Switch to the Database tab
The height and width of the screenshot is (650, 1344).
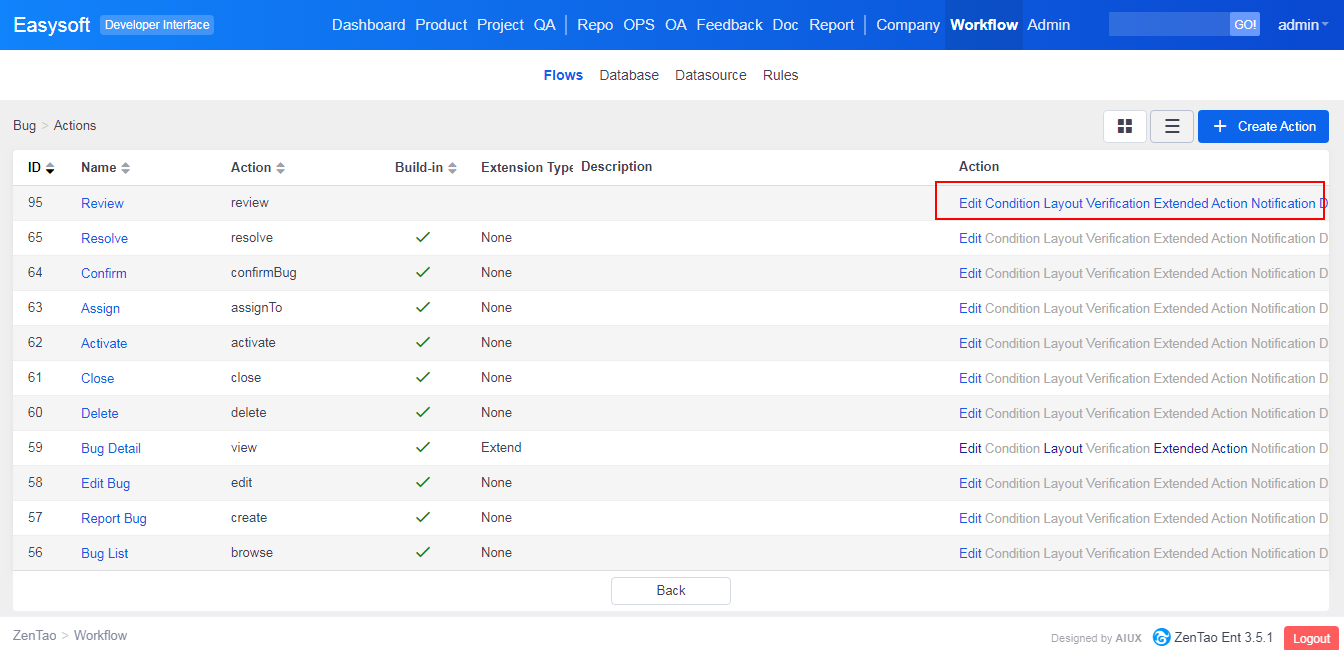pos(629,75)
